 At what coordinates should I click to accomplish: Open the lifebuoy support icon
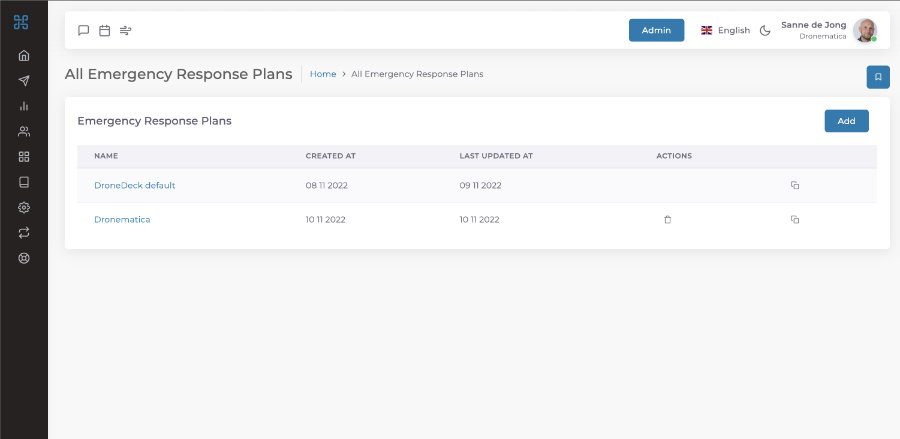coord(24,258)
